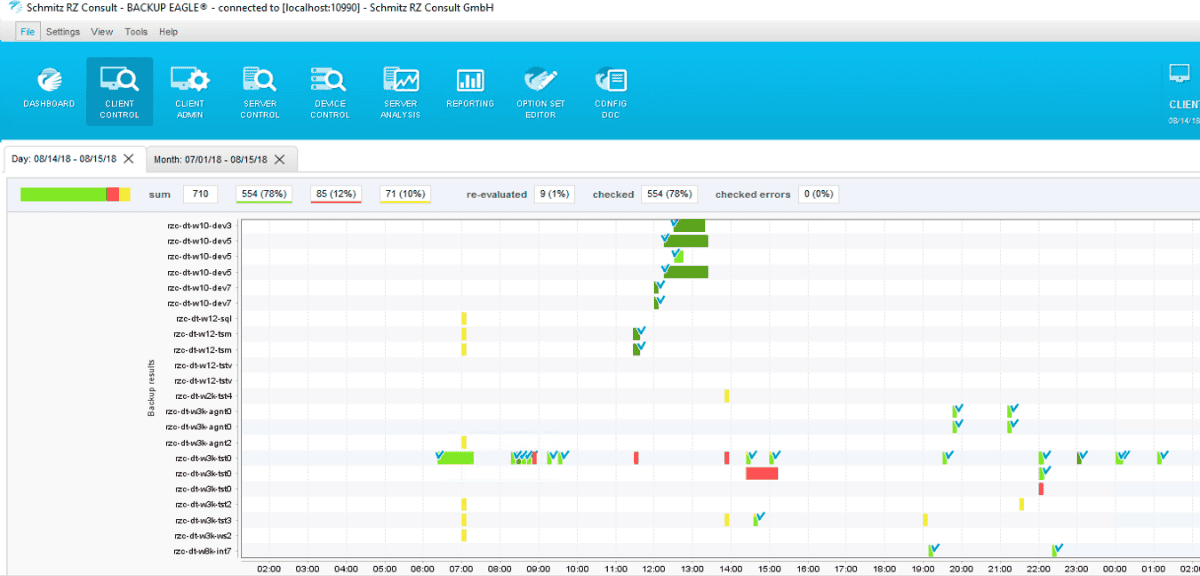
Task: Close the Day 08/14/18 - 08/15/18 tab
Action: [x=129, y=159]
